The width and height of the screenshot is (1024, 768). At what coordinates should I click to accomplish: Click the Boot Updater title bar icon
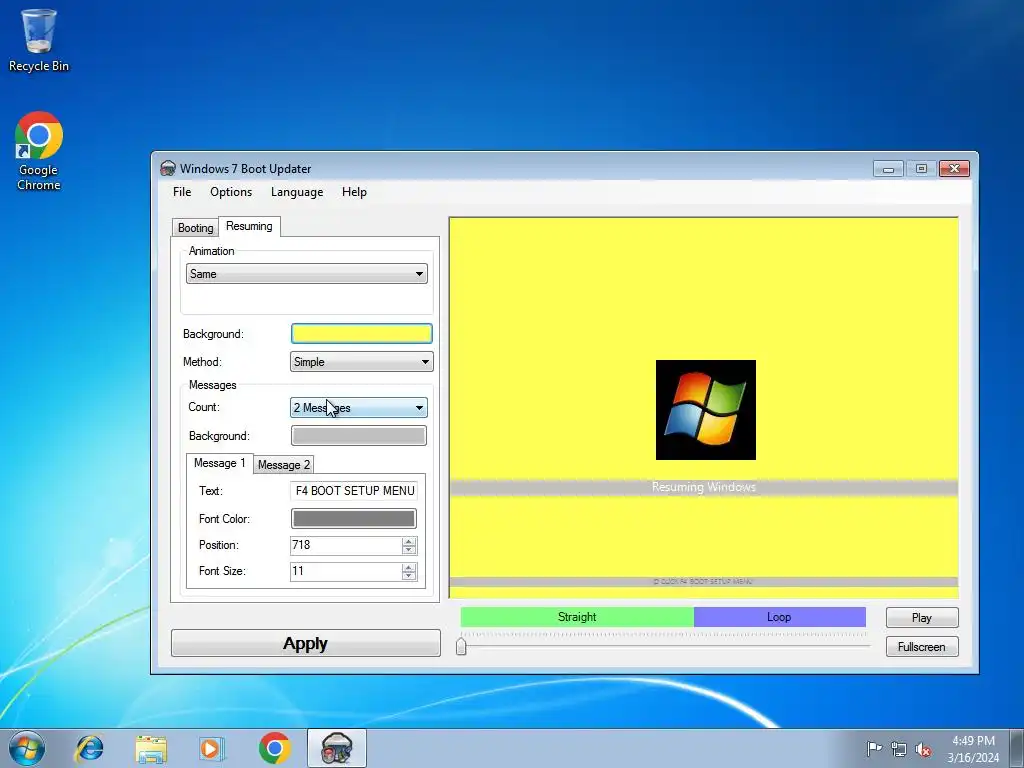[168, 168]
